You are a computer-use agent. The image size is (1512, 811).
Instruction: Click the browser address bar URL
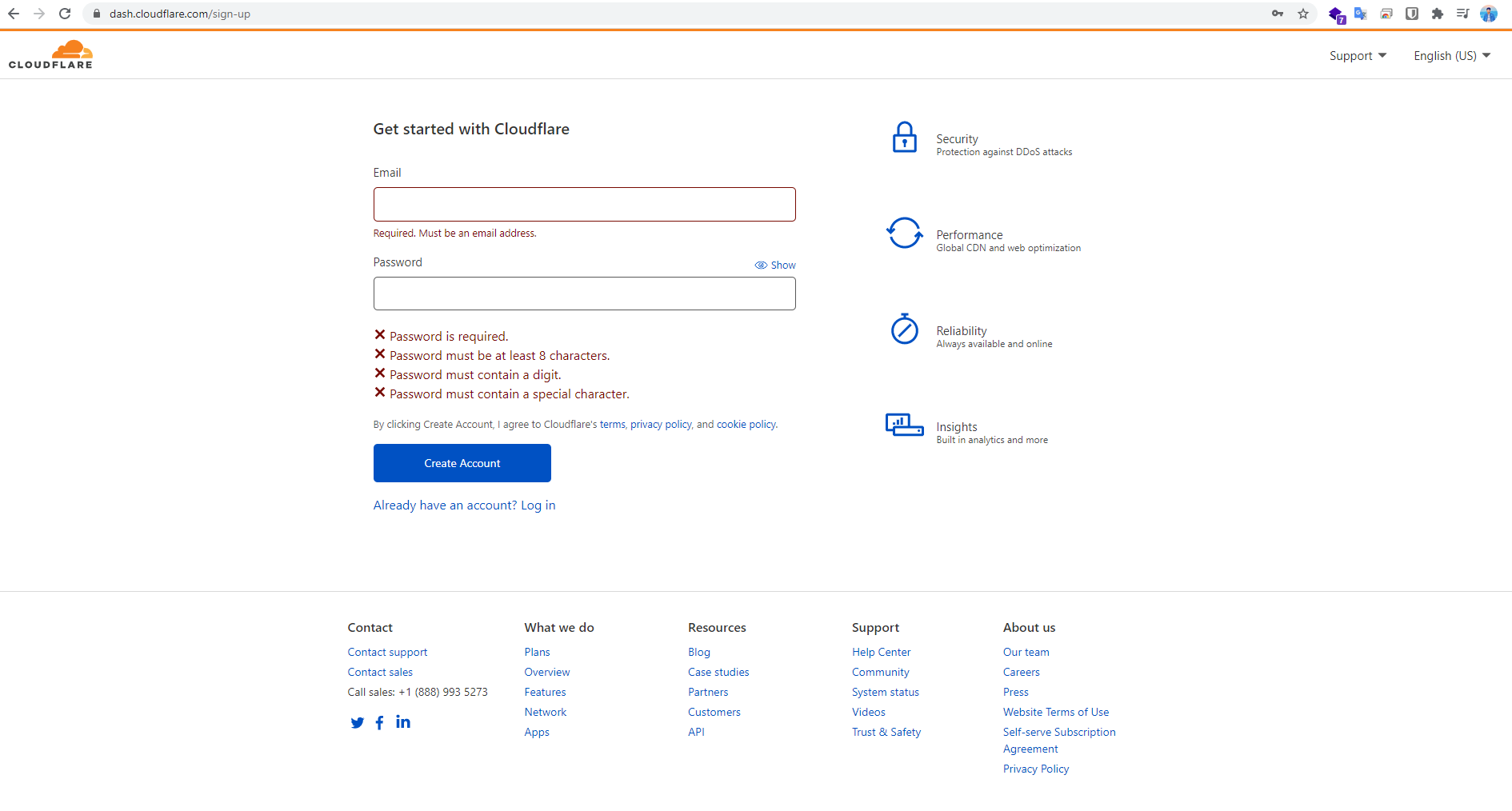[x=180, y=14]
